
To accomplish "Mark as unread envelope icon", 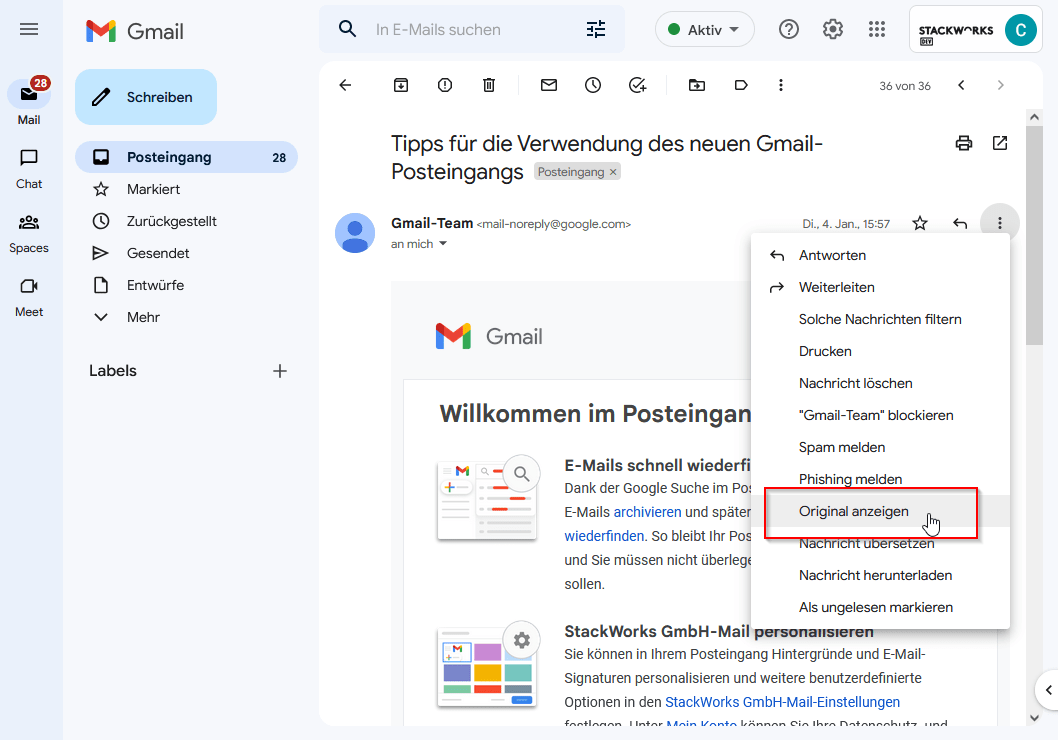I will pyautogui.click(x=549, y=85).
